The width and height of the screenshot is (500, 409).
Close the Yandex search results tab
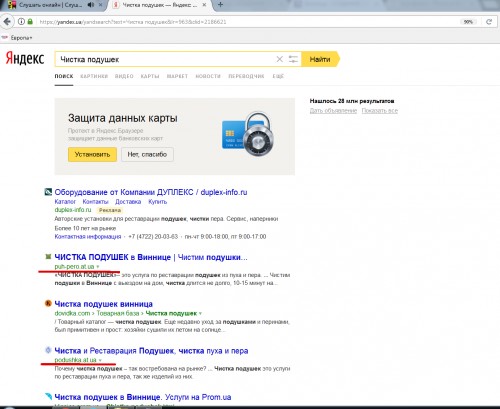[205, 5]
